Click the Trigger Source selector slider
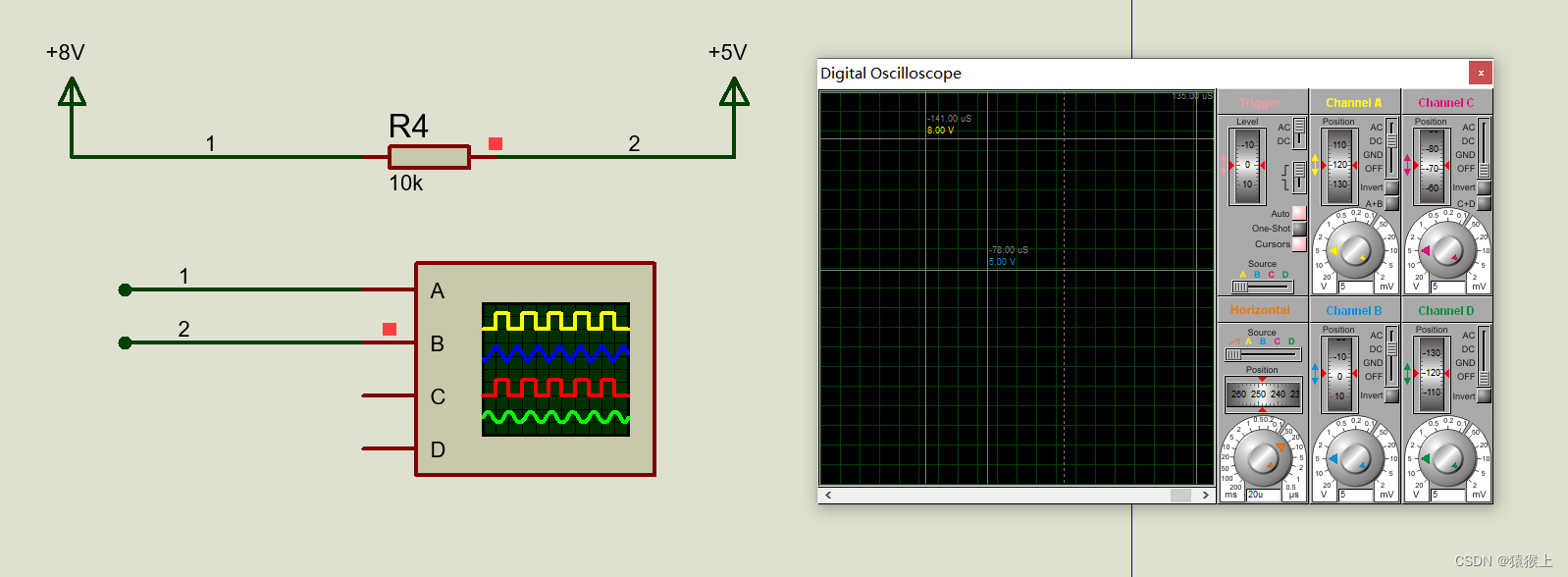 coord(1262,288)
